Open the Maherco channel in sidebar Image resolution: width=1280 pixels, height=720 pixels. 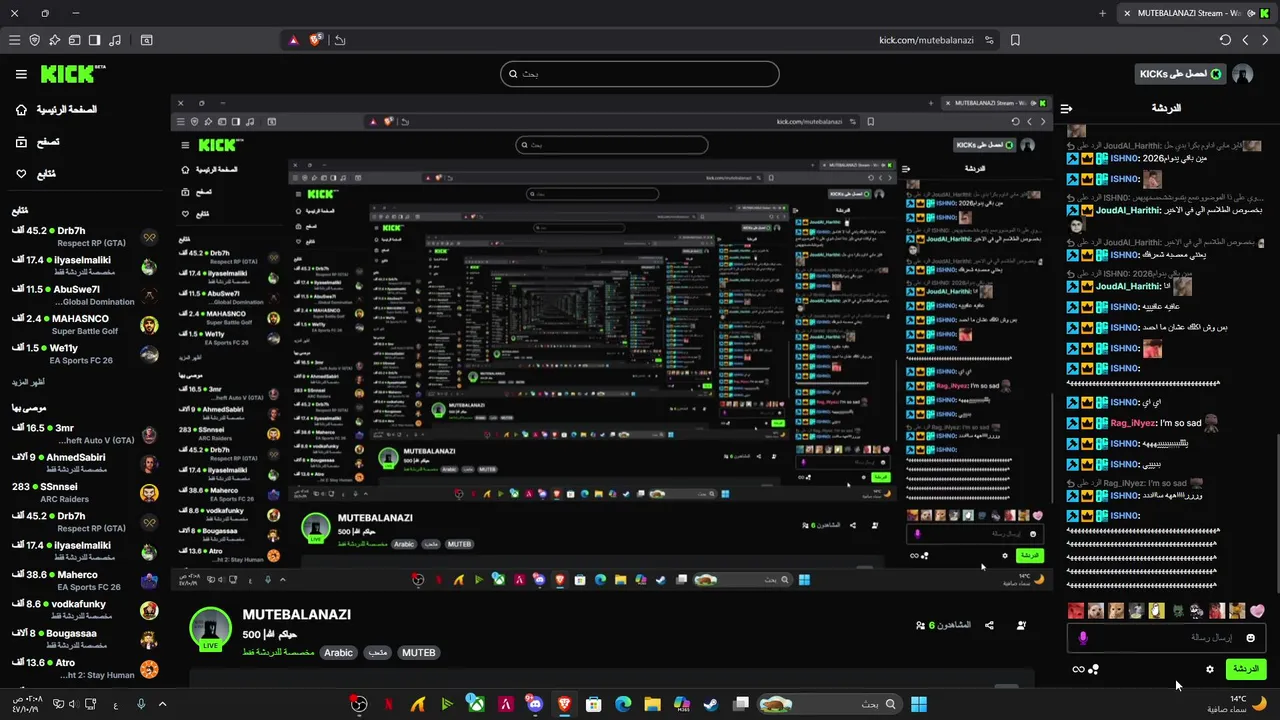[x=85, y=580]
